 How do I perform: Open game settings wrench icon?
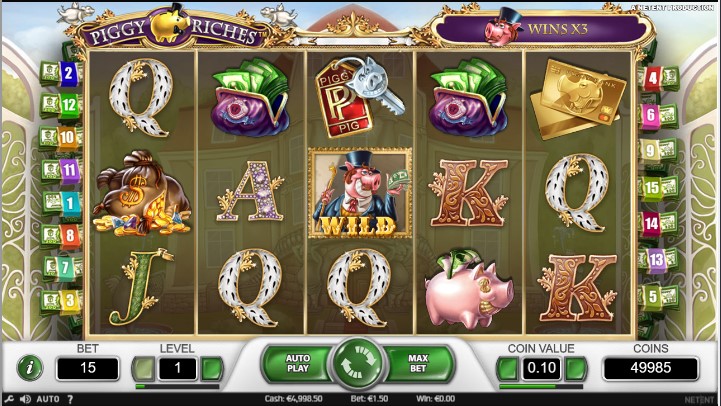click(9, 399)
